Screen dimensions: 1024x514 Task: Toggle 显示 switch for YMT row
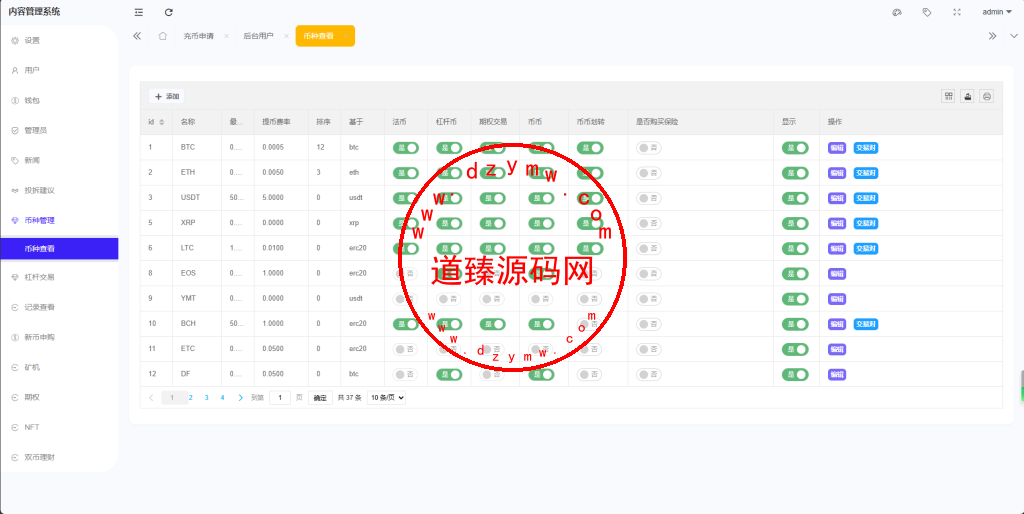795,298
